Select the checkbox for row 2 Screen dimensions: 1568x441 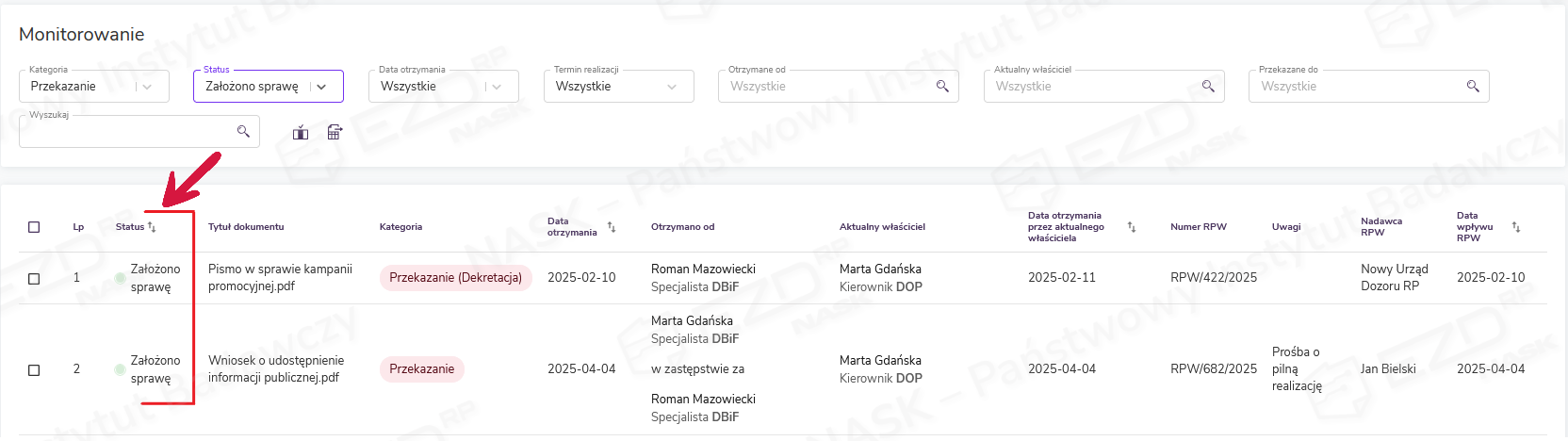[x=34, y=369]
